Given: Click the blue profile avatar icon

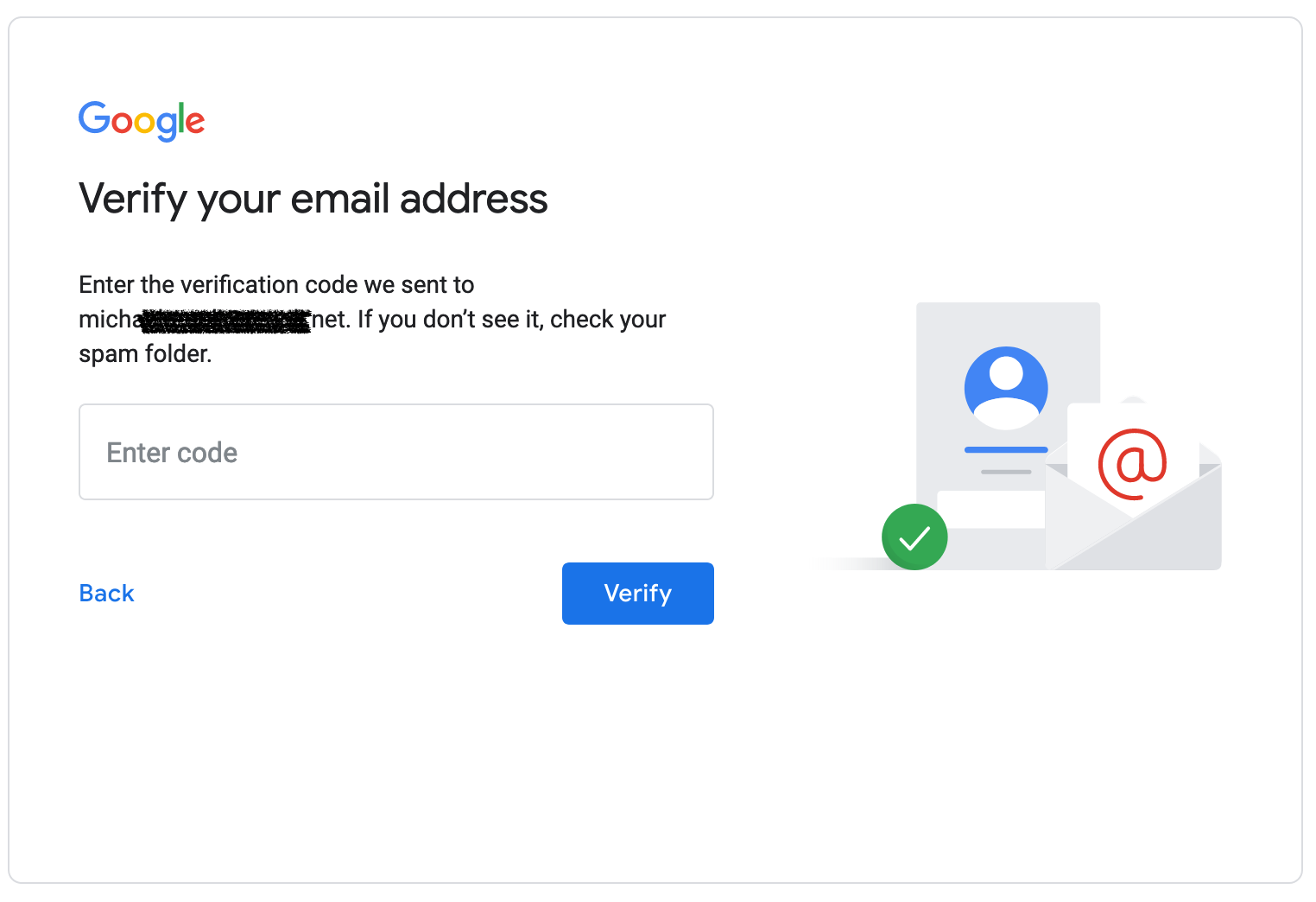Looking at the screenshot, I should tap(1006, 388).
